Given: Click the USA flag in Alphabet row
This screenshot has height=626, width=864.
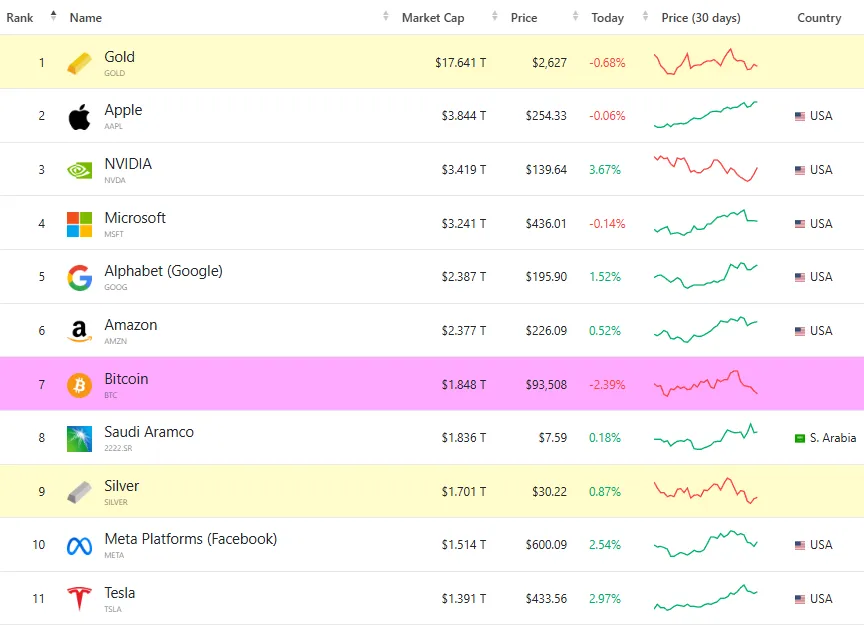Looking at the screenshot, I should pos(800,277).
